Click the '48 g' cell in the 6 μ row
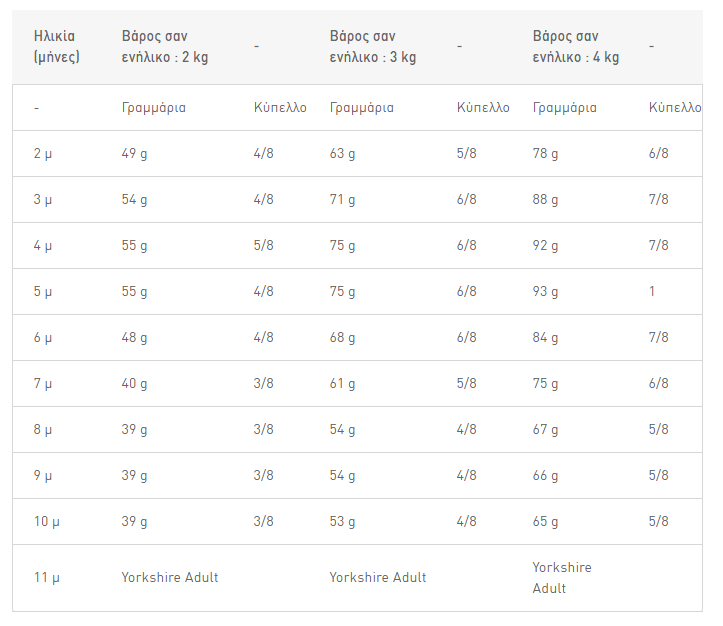Viewport: 723px width, 626px height. coord(134,337)
